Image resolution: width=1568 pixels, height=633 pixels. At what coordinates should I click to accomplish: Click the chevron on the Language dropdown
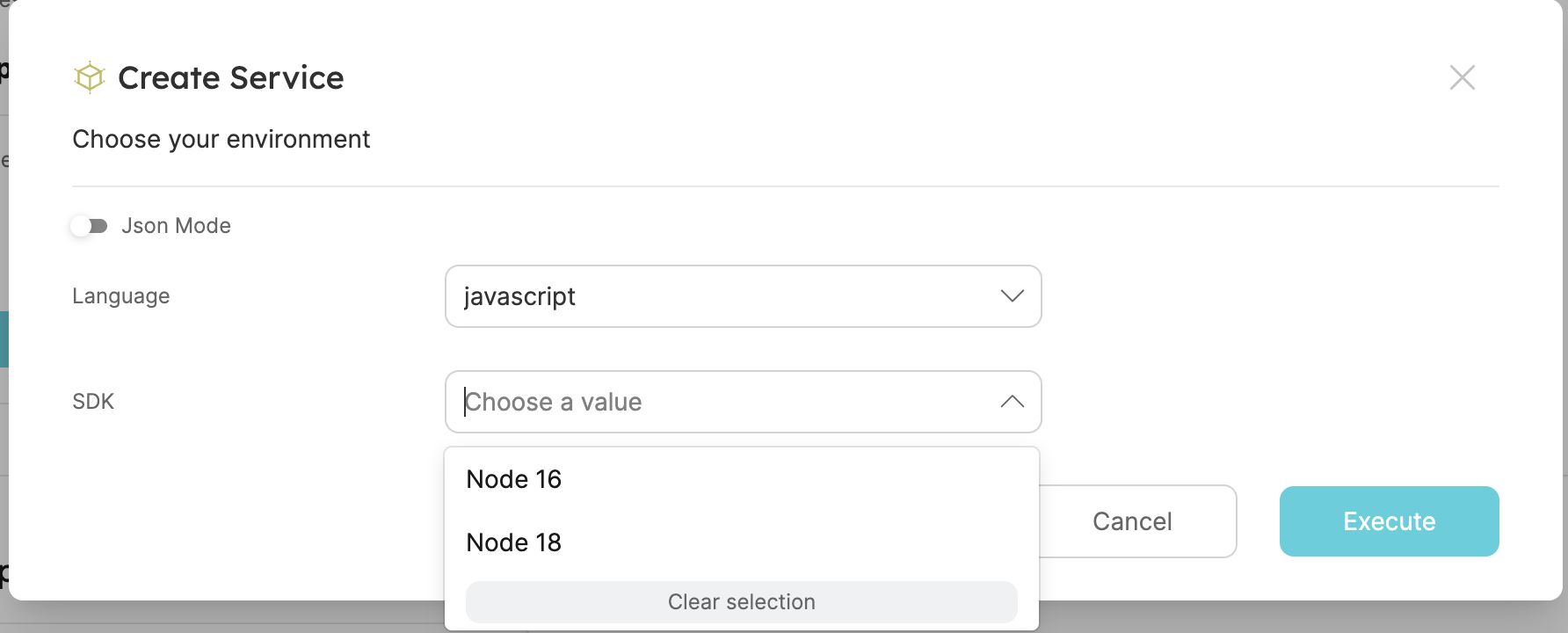click(x=1012, y=296)
